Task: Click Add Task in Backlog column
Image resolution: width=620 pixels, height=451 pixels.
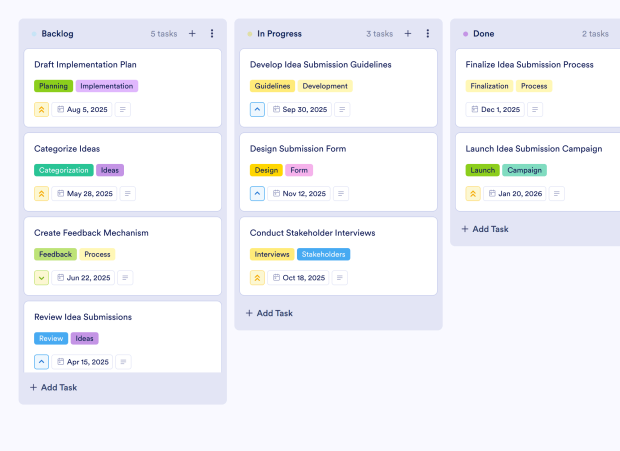Action: click(x=54, y=387)
